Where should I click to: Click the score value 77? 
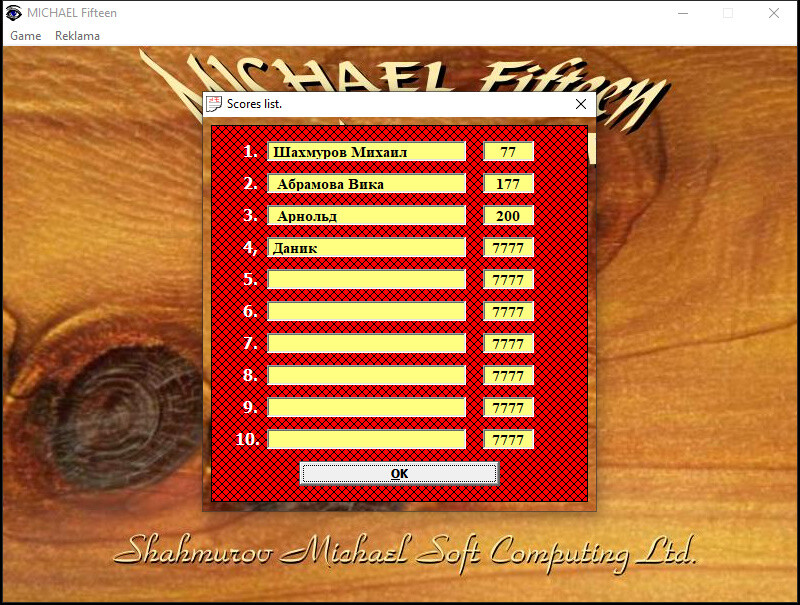point(508,152)
